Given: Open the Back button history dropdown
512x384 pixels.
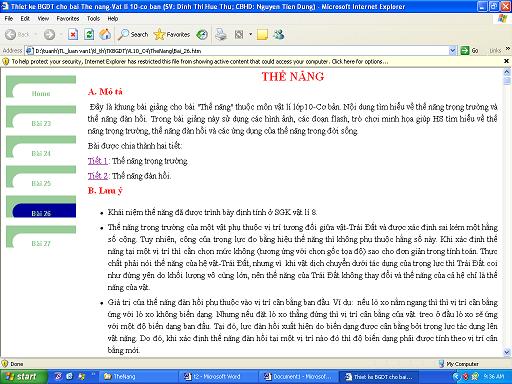Looking at the screenshot, I should click(36, 34).
